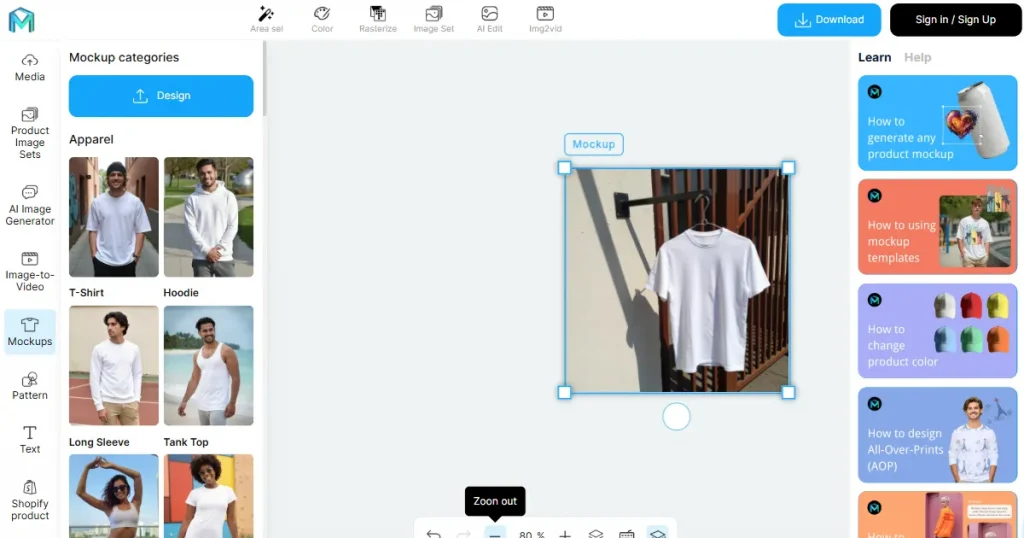Open 'How to generate any product mockup' card
Viewport: 1024px width, 538px height.
click(938, 123)
